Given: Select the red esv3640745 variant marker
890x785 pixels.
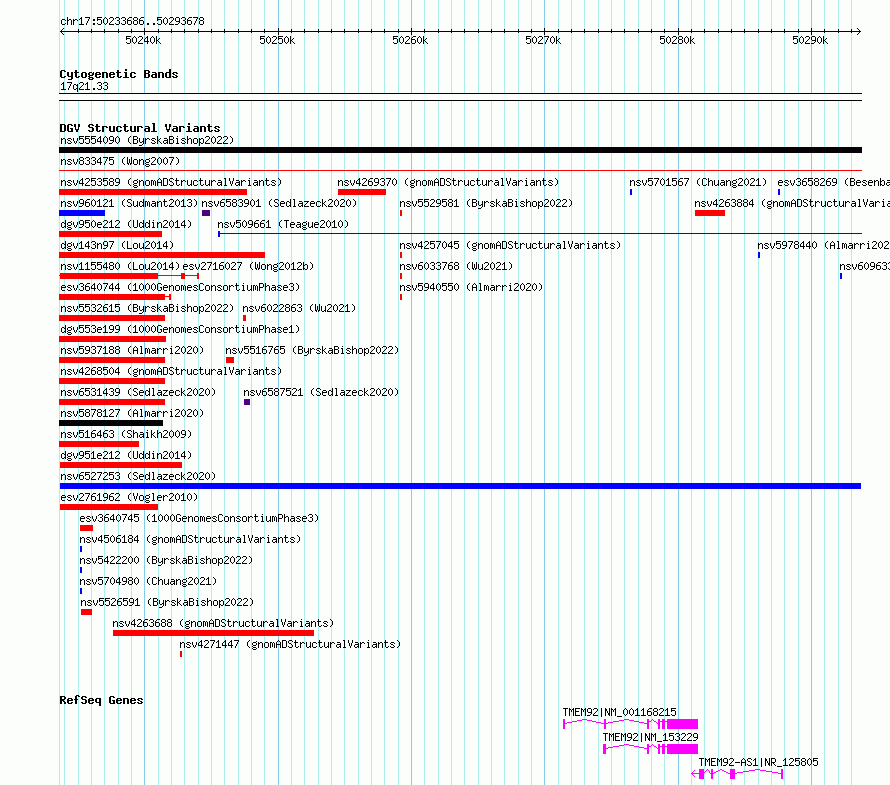Looking at the screenshot, I should pyautogui.click(x=86, y=528).
